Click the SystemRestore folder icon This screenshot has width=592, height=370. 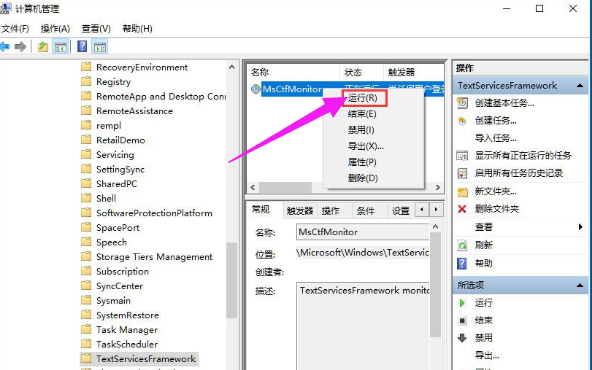[x=86, y=314]
